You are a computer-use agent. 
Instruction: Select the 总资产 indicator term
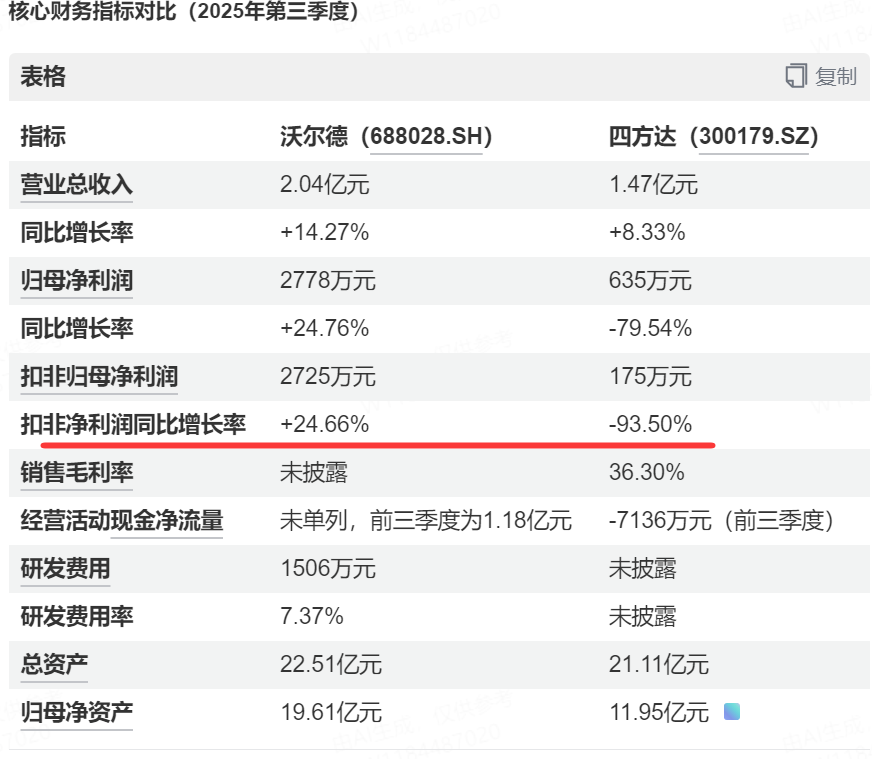(55, 664)
